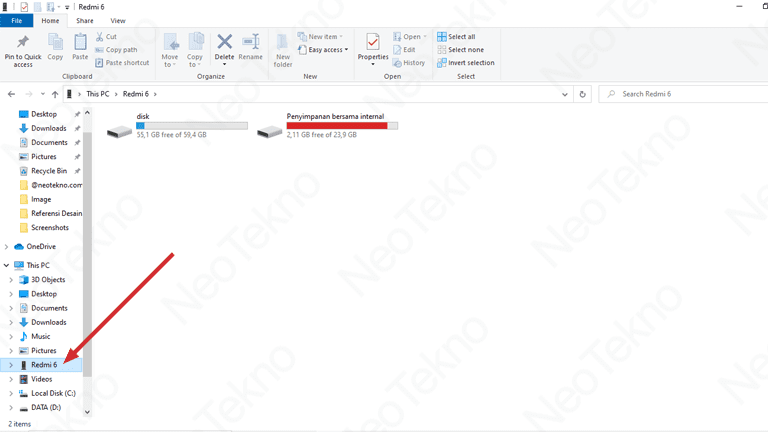The height and width of the screenshot is (432, 768).
Task: Open the Easy access dropdown
Action: click(326, 50)
